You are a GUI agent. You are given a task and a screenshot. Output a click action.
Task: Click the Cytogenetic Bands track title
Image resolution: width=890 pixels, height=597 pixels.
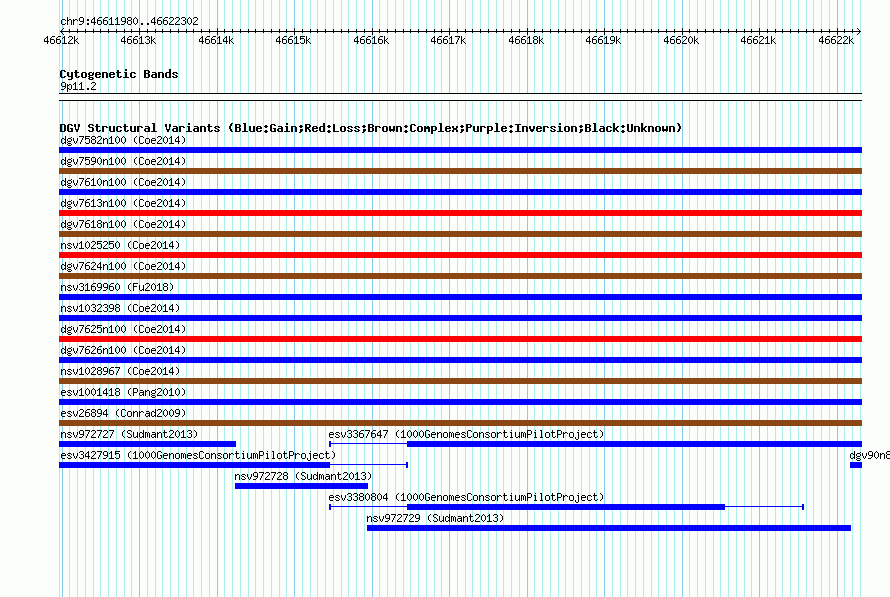(119, 74)
